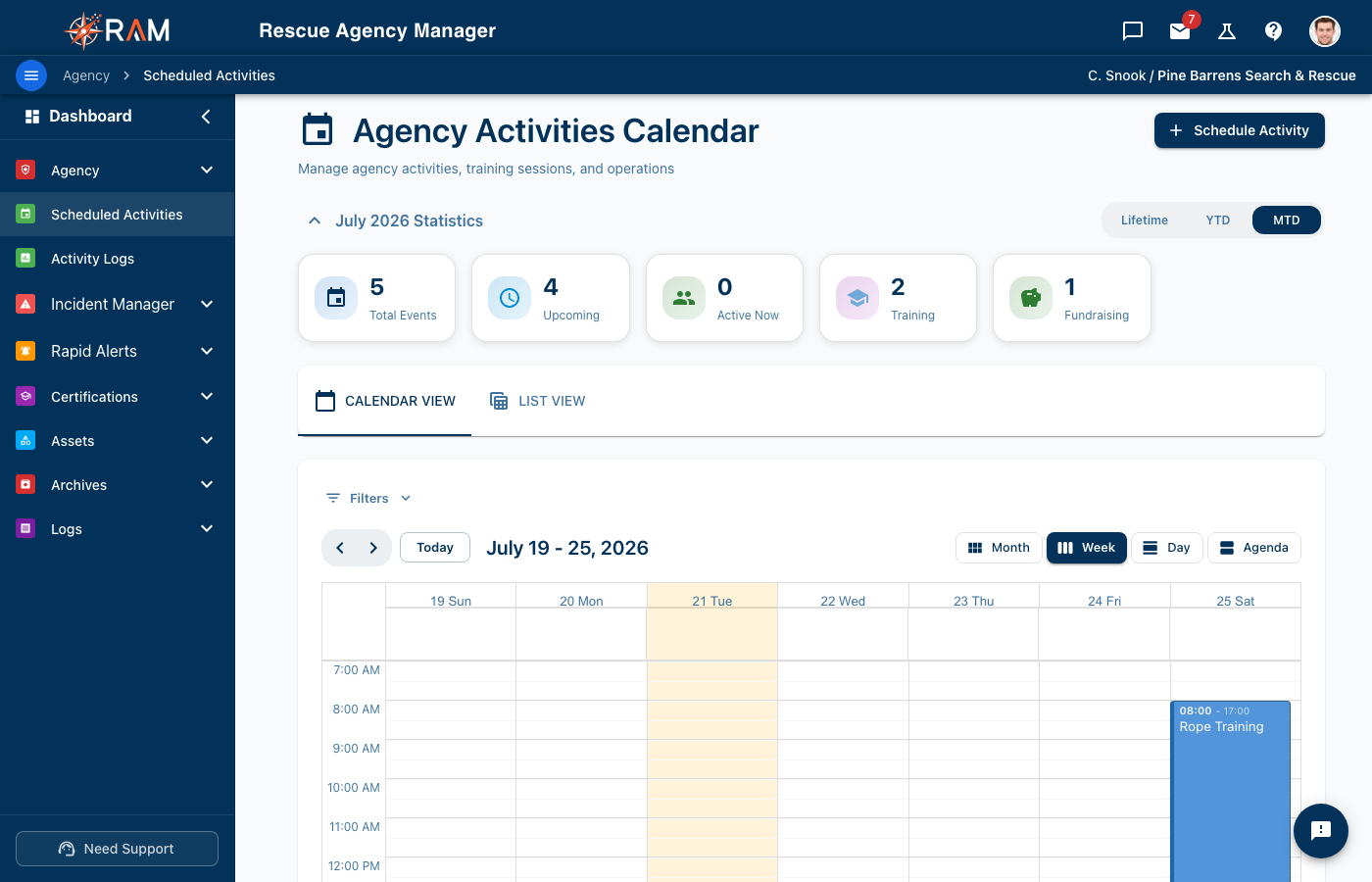Screen dimensions: 1372x882
Task: Expand the Filters dropdown
Action: [368, 498]
